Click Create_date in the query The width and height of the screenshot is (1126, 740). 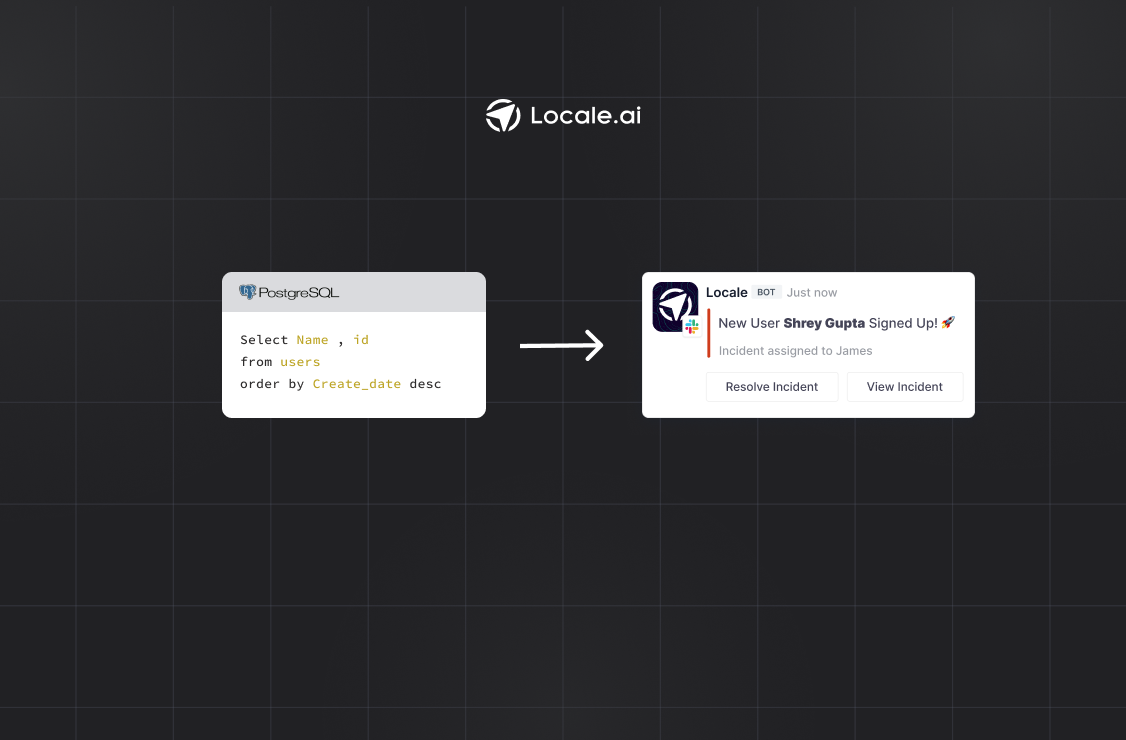pos(357,384)
